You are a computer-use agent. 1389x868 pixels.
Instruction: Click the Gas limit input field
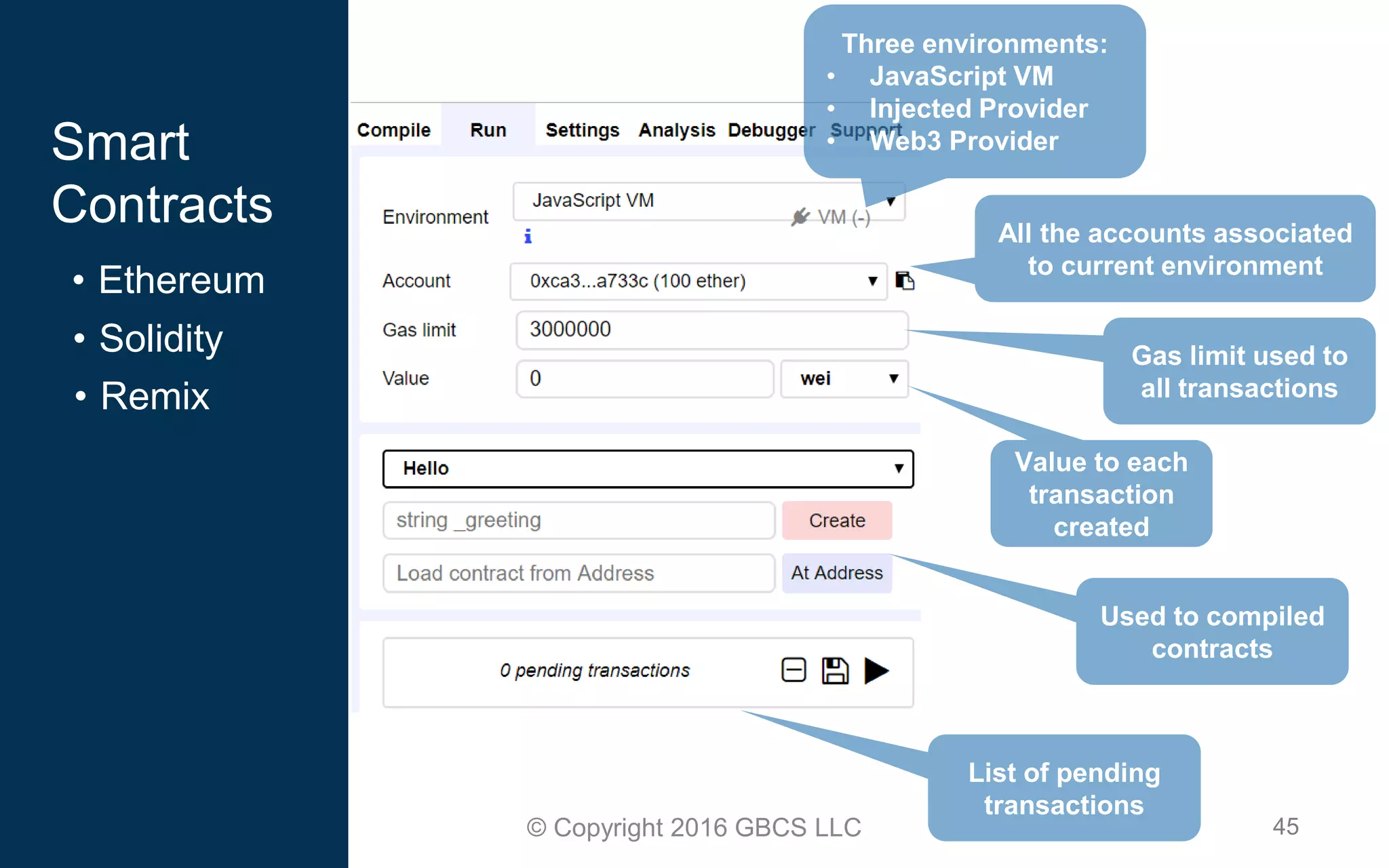pyautogui.click(x=711, y=330)
